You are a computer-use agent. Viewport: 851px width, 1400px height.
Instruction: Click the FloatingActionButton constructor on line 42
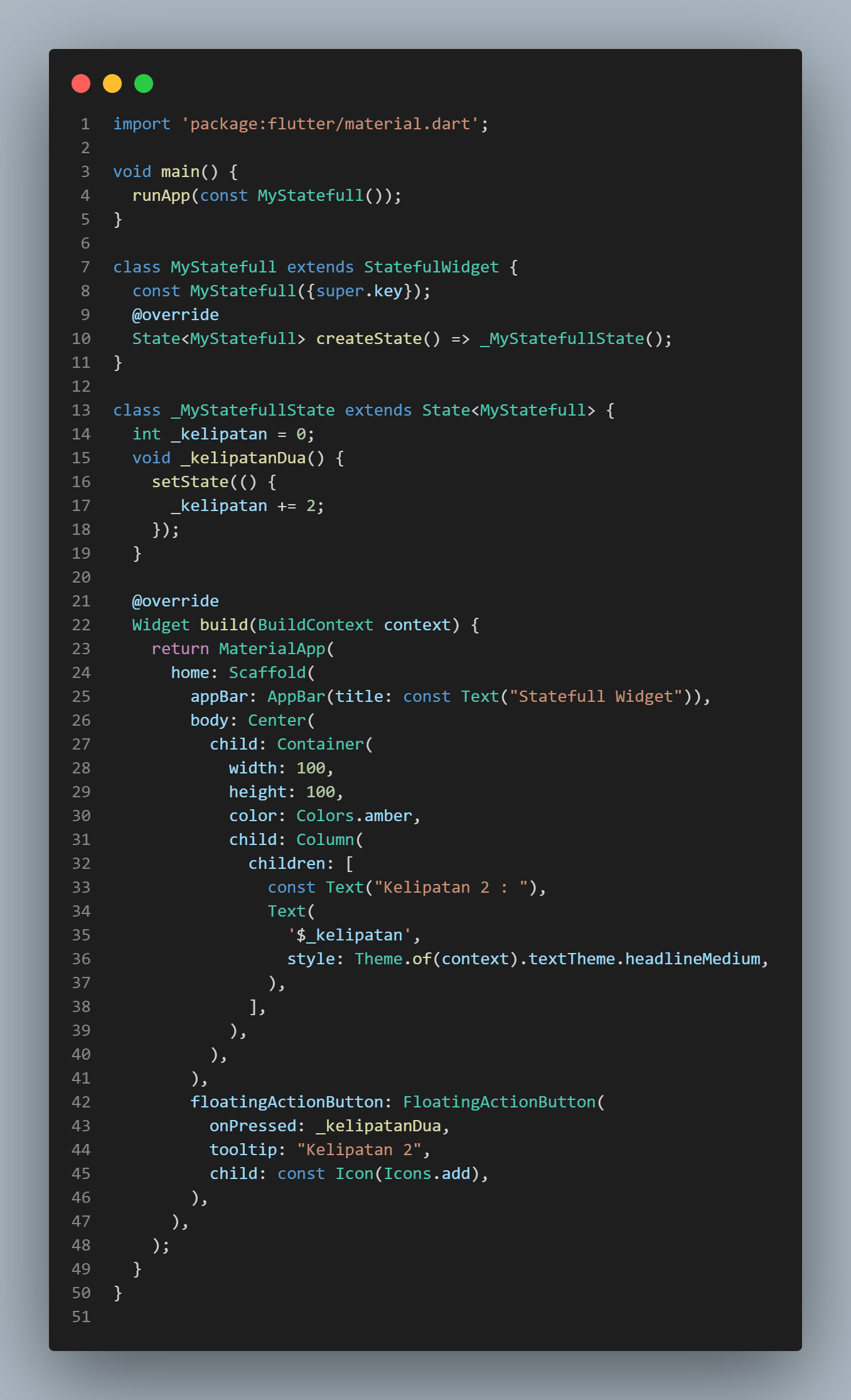tap(500, 1102)
